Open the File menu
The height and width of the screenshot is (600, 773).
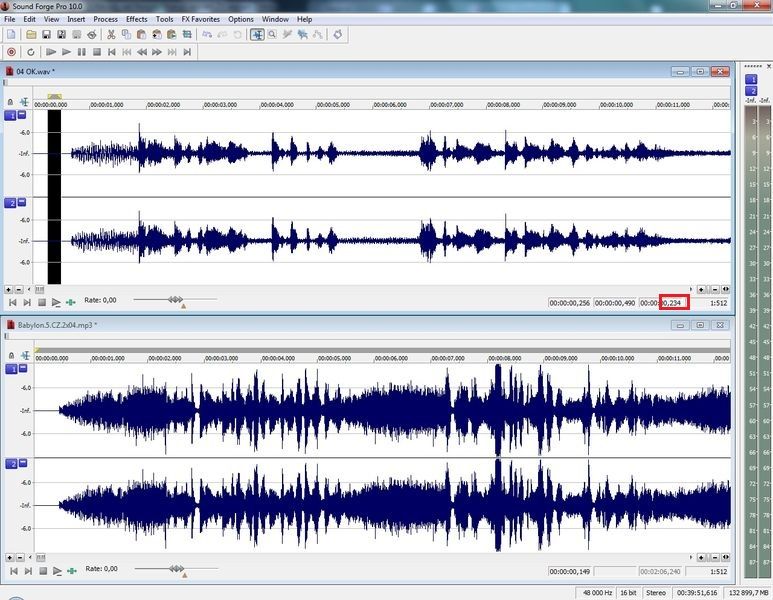9,19
